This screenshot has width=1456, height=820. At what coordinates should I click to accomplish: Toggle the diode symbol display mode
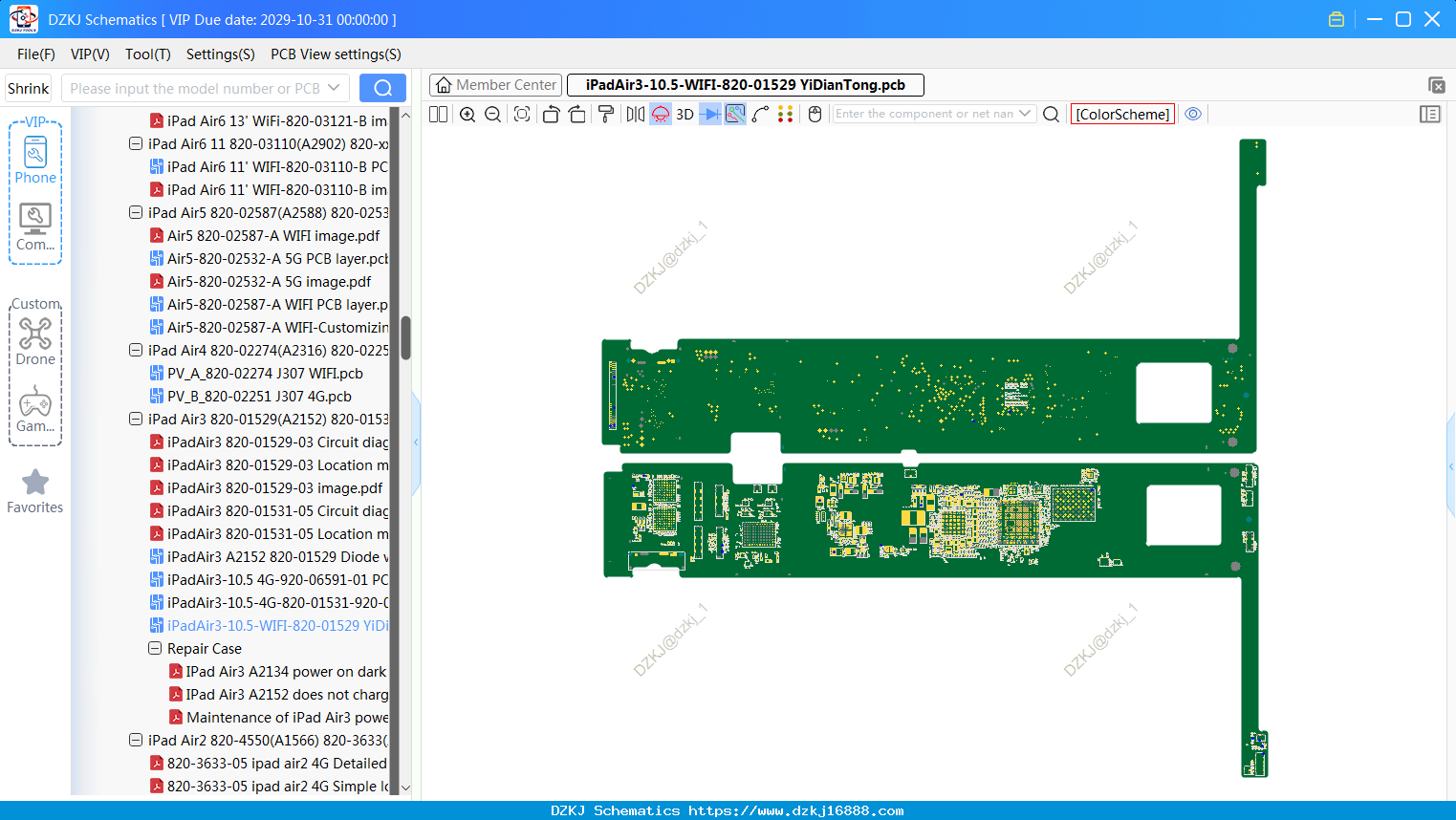coord(710,114)
